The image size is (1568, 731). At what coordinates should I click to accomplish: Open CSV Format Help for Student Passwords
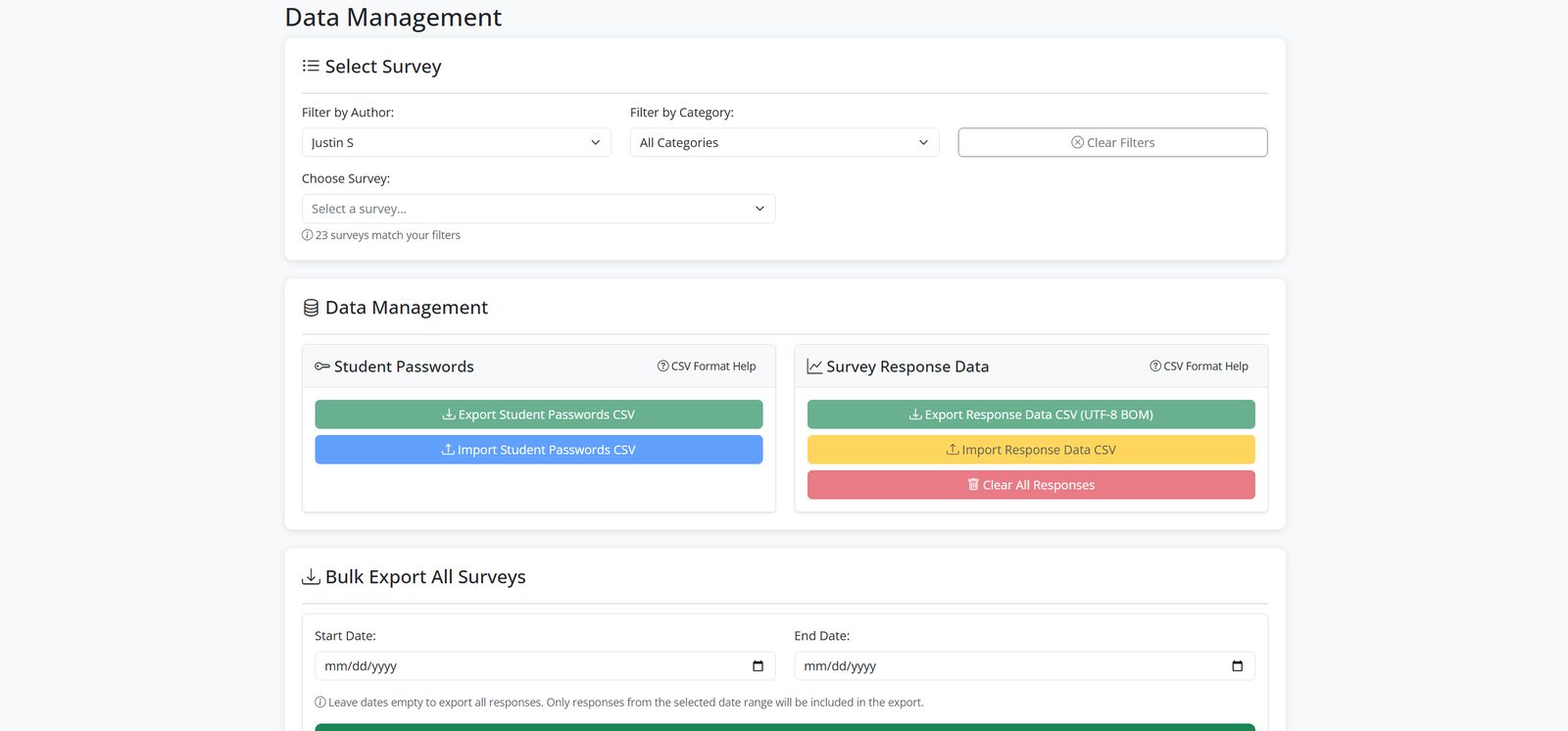[x=707, y=366]
